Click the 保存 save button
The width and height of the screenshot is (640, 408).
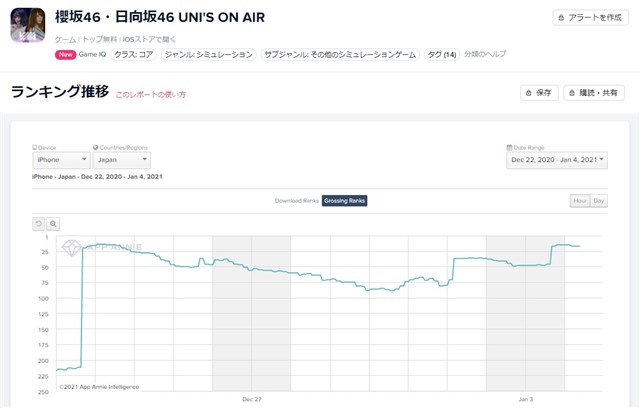coord(539,93)
